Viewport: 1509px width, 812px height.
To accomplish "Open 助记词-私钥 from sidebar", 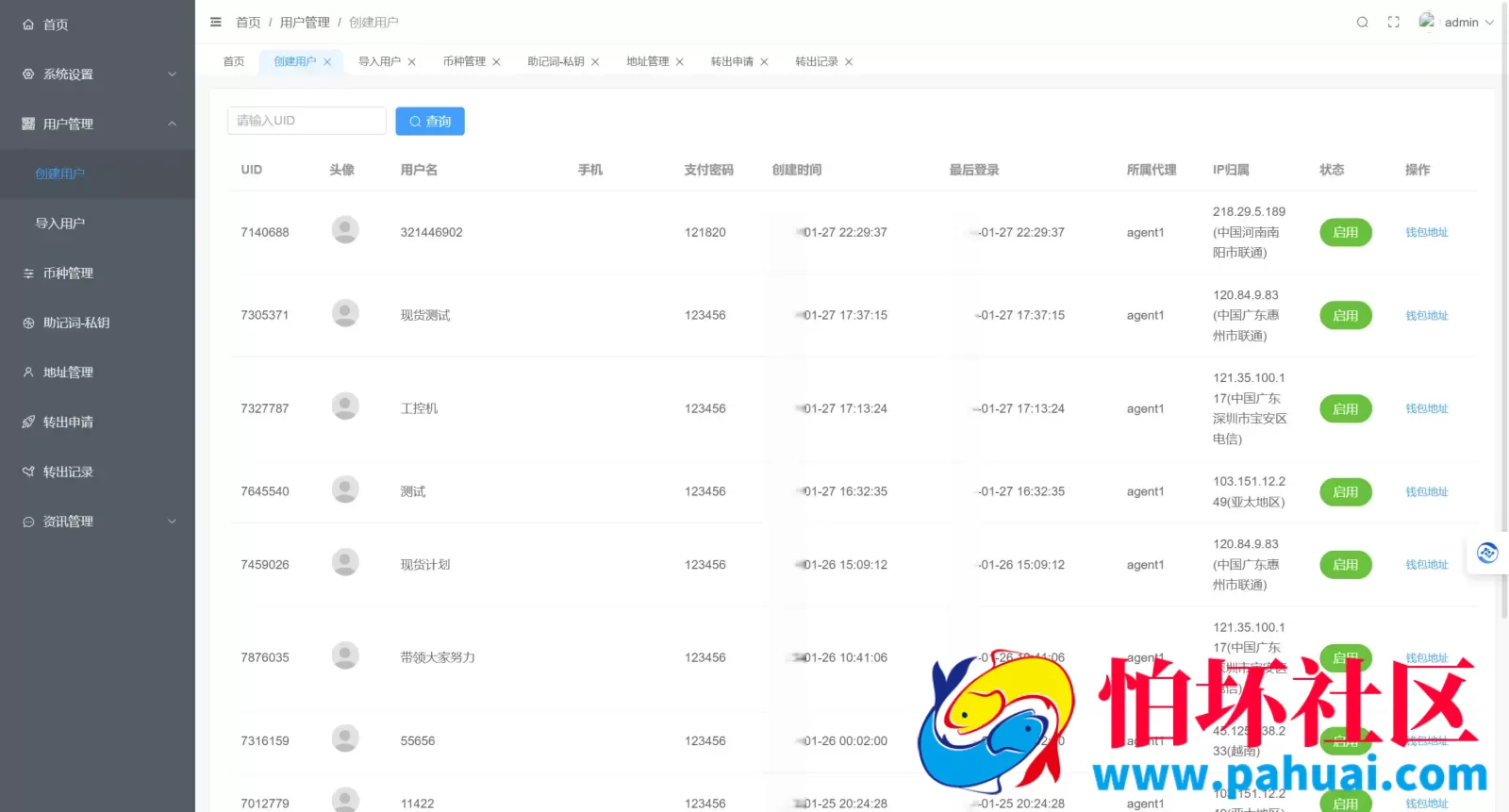I will pyautogui.click(x=97, y=323).
